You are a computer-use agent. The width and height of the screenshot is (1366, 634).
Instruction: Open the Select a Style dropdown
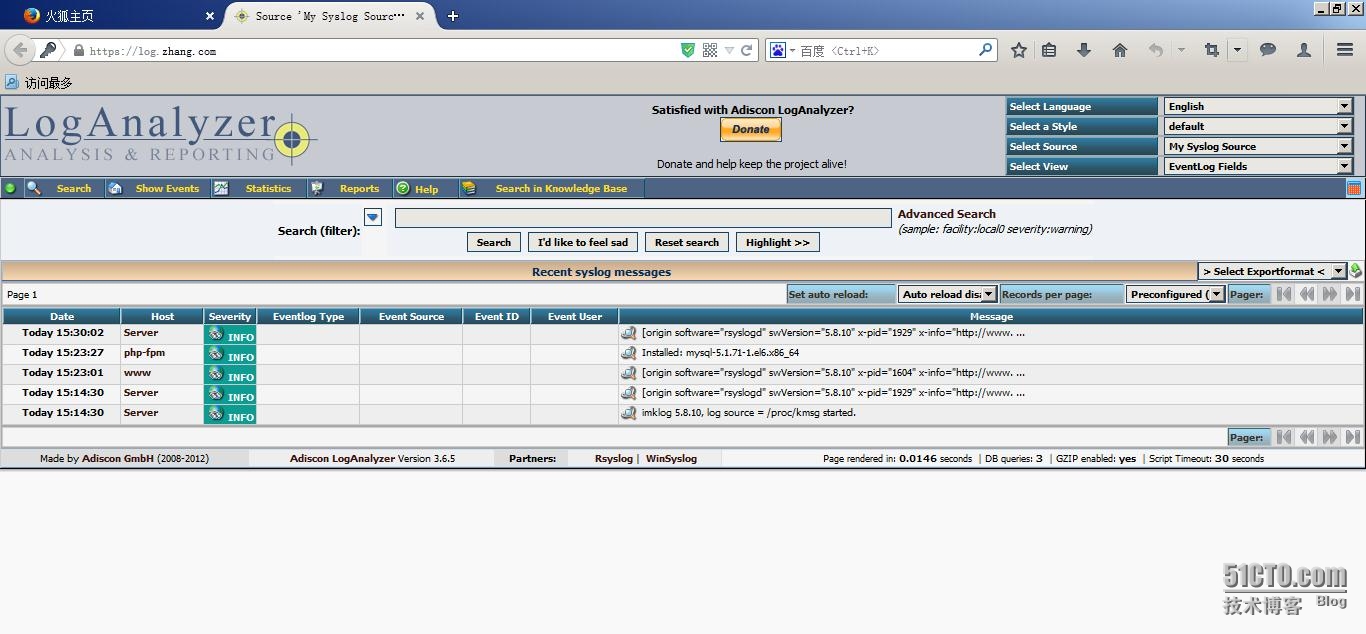pos(1258,126)
